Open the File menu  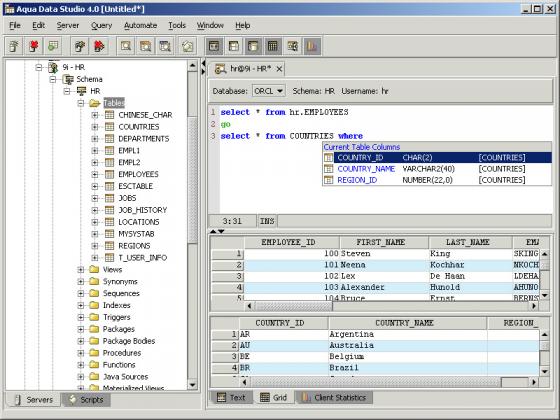click(15, 25)
